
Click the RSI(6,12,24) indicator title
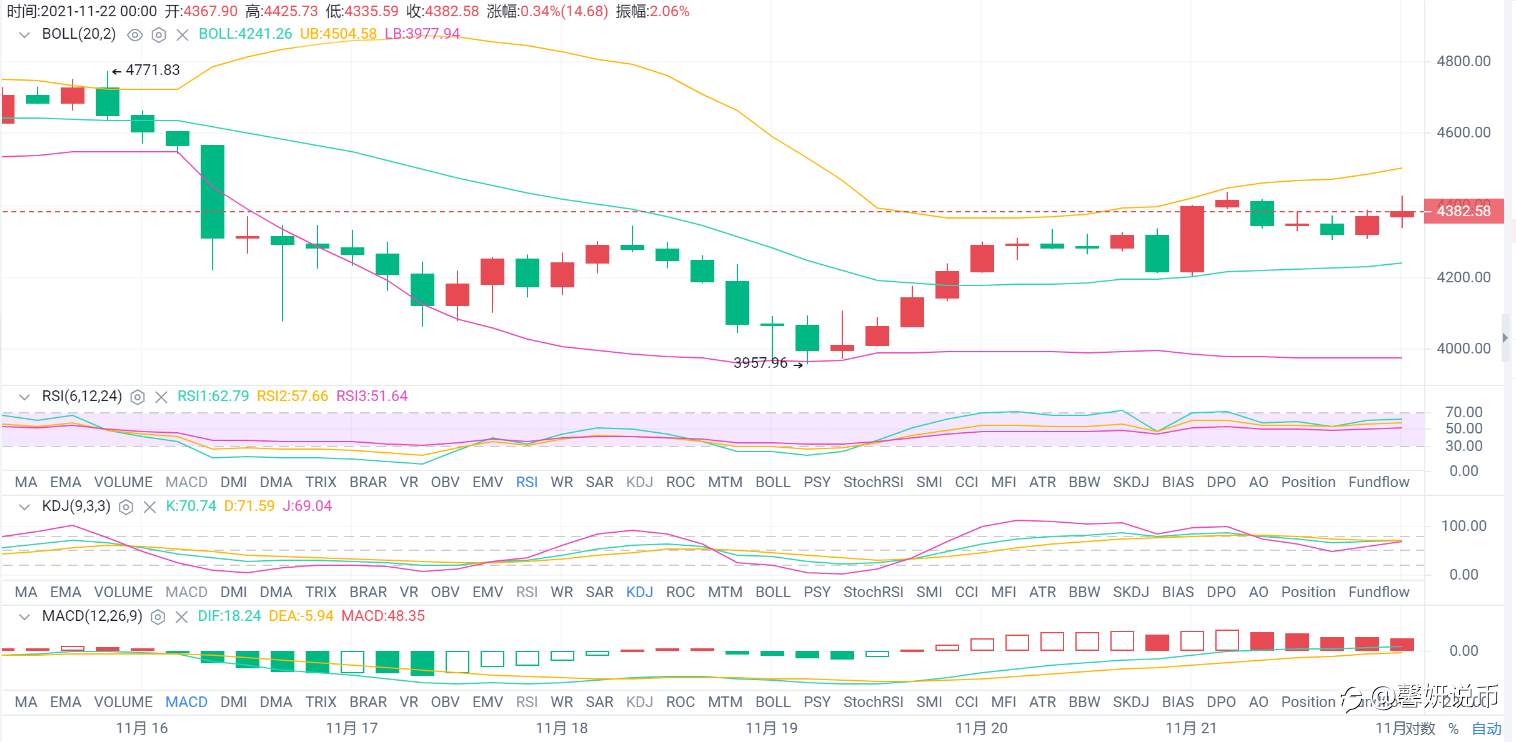click(x=82, y=396)
